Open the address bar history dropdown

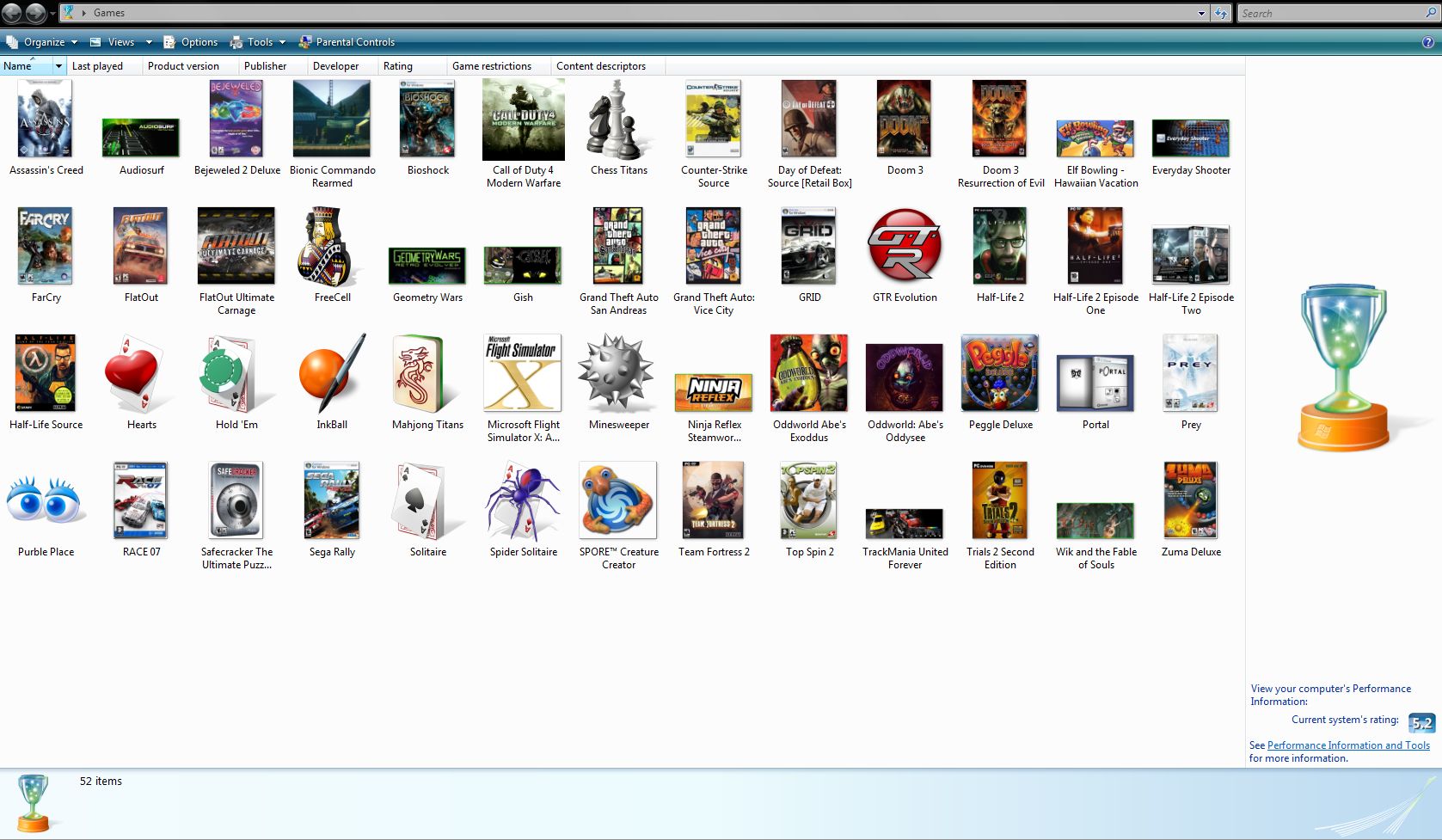[x=1201, y=13]
